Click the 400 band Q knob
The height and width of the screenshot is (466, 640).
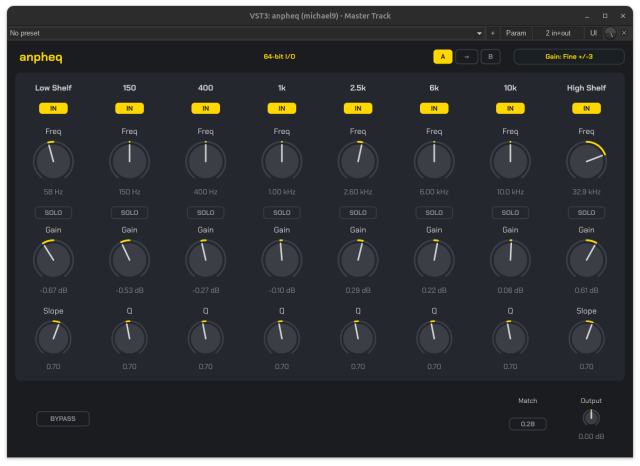(x=206, y=338)
